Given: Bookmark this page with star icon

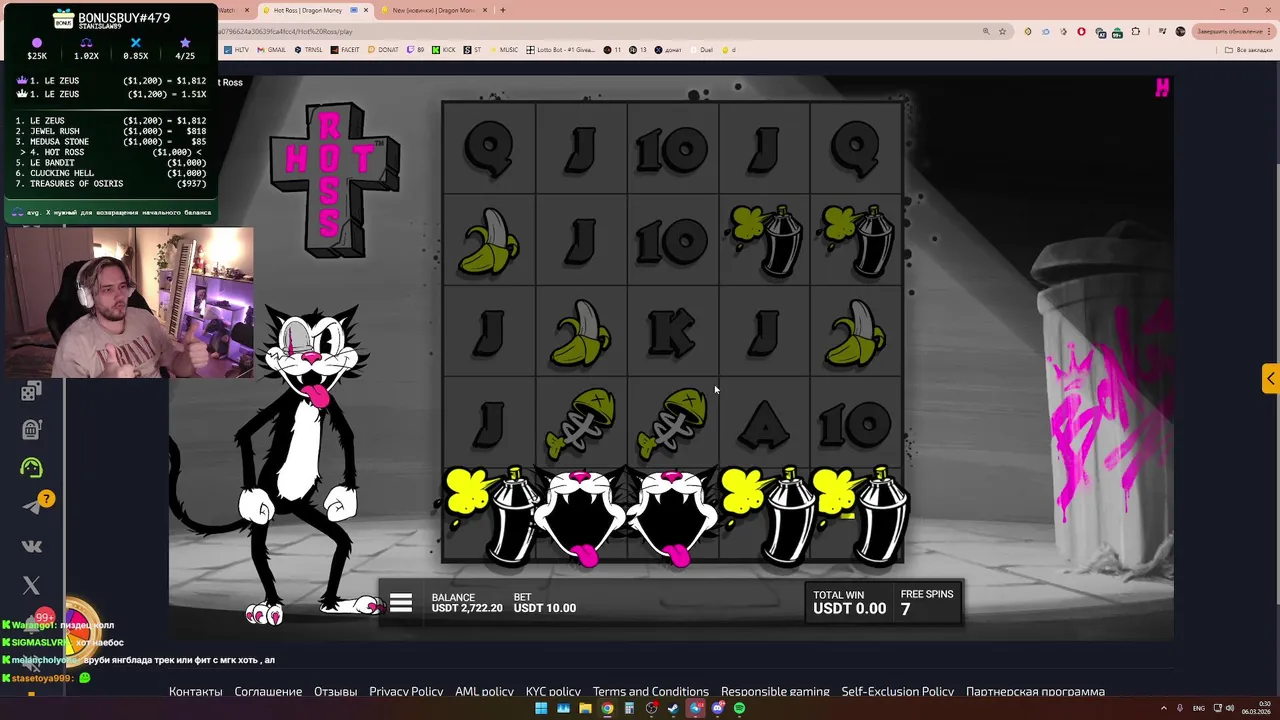Looking at the screenshot, I should (1002, 31).
